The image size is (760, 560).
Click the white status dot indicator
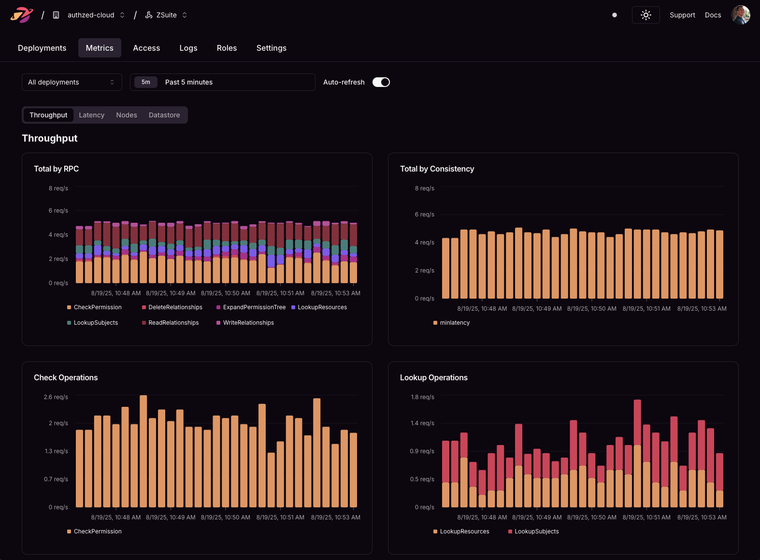pos(614,15)
